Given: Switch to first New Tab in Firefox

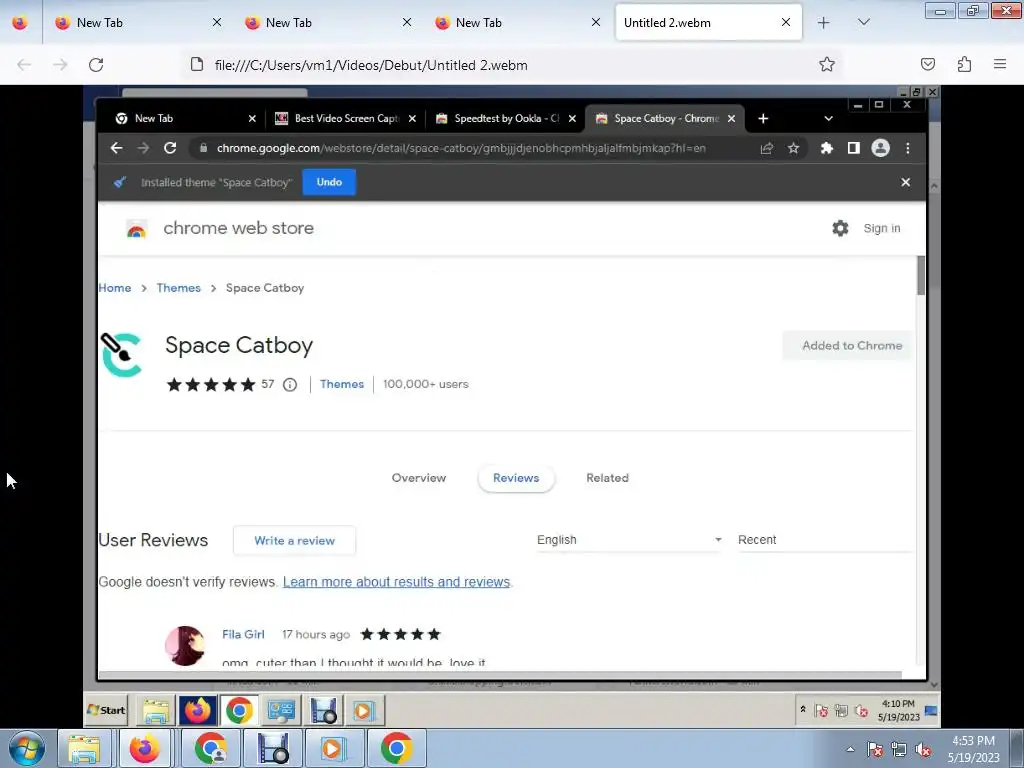Looking at the screenshot, I should (x=137, y=23).
